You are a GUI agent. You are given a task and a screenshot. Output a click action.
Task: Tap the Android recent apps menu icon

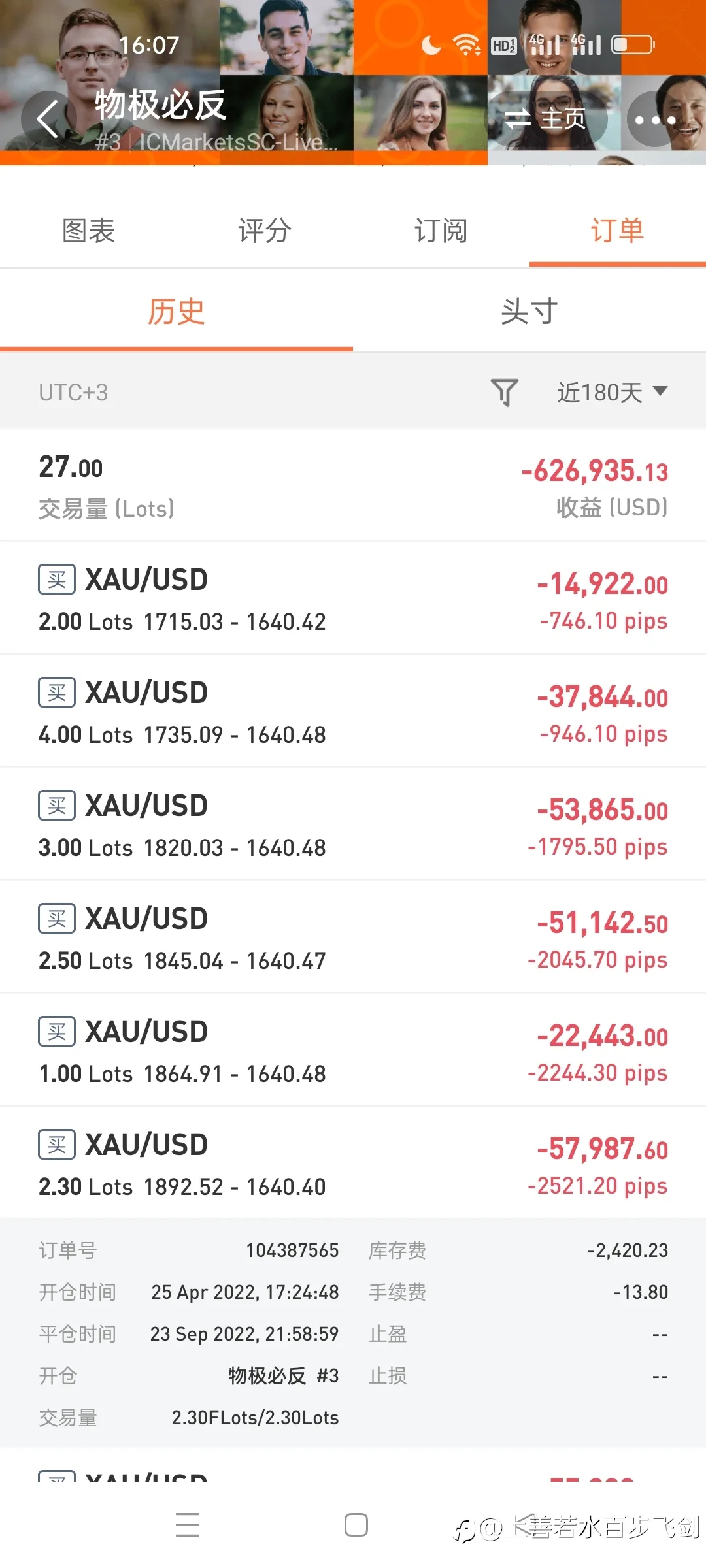(x=188, y=1524)
